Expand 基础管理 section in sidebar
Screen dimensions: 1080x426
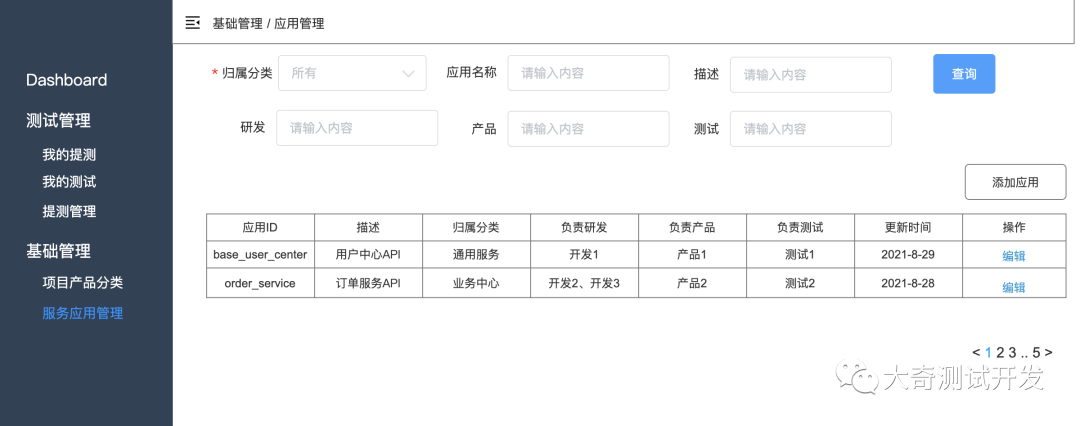coord(59,252)
